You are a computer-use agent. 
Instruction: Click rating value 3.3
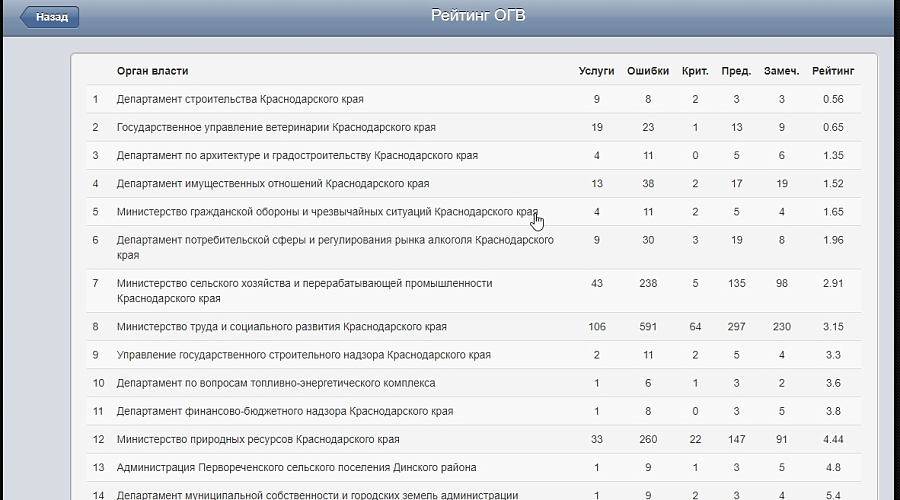[x=833, y=355]
